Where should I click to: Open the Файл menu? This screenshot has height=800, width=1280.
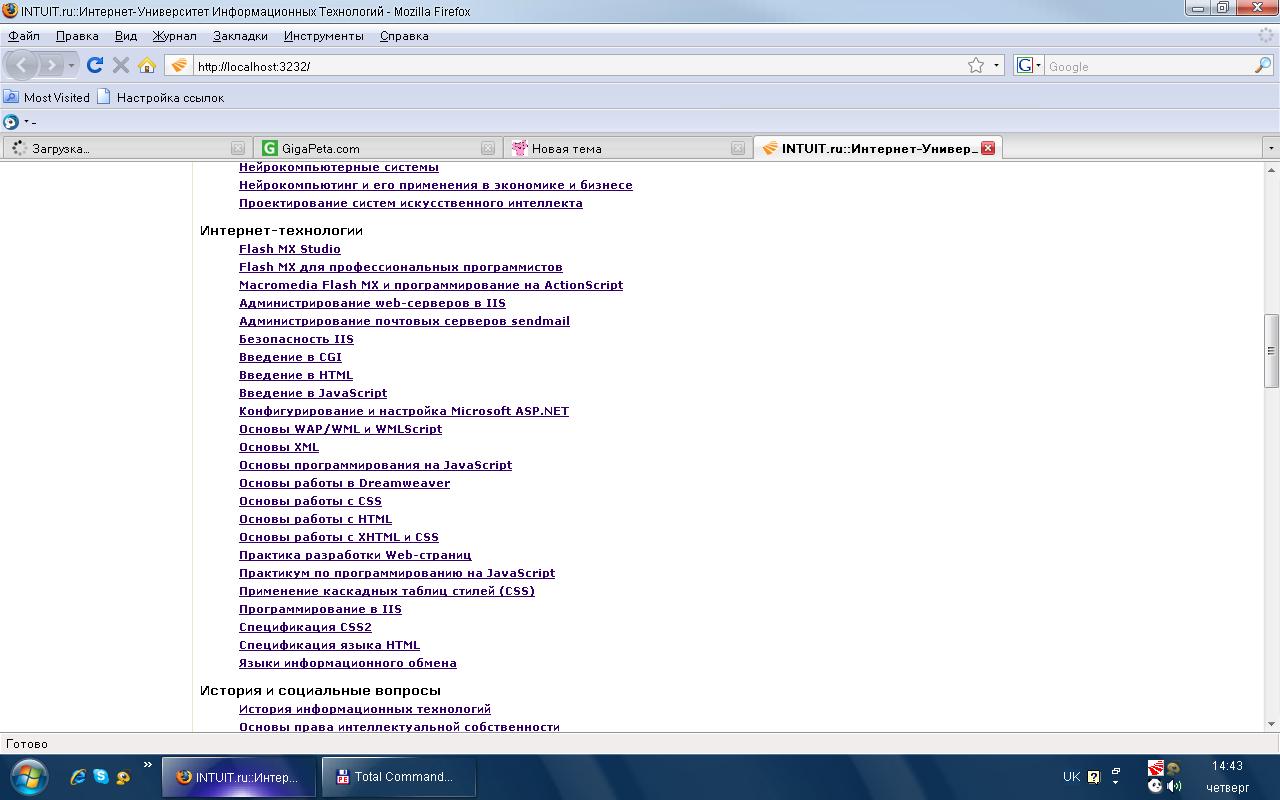click(x=24, y=36)
